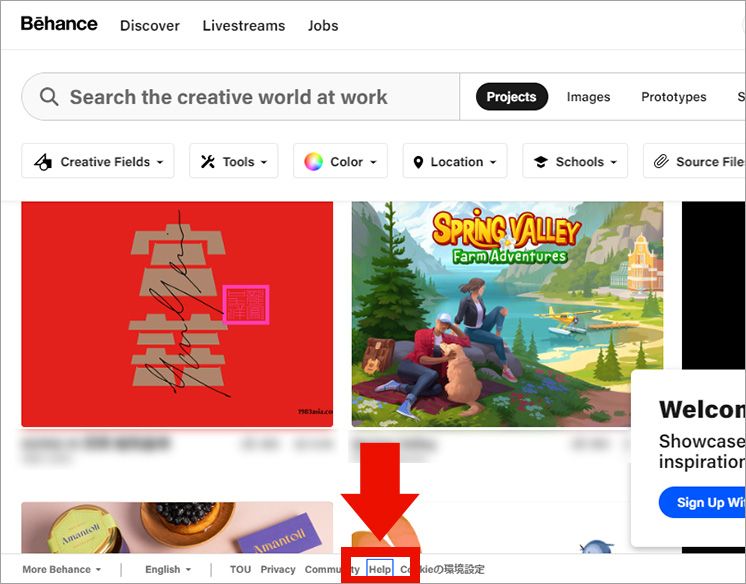Screen dimensions: 746x584
Task: Click the graduation cap Schools icon
Action: coord(540,162)
